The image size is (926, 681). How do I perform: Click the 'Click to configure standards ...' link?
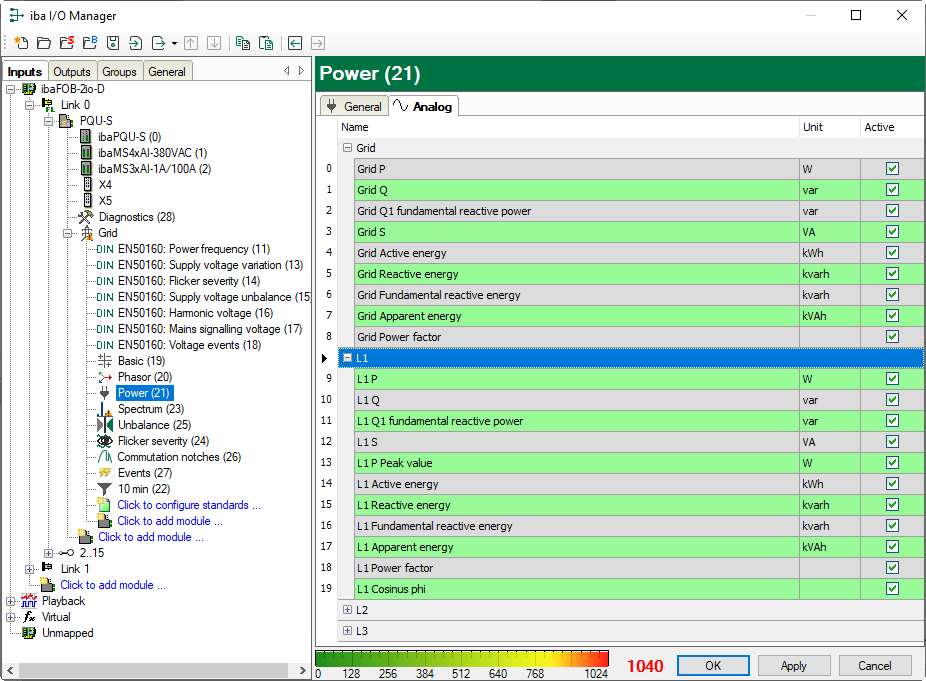pyautogui.click(x=188, y=505)
